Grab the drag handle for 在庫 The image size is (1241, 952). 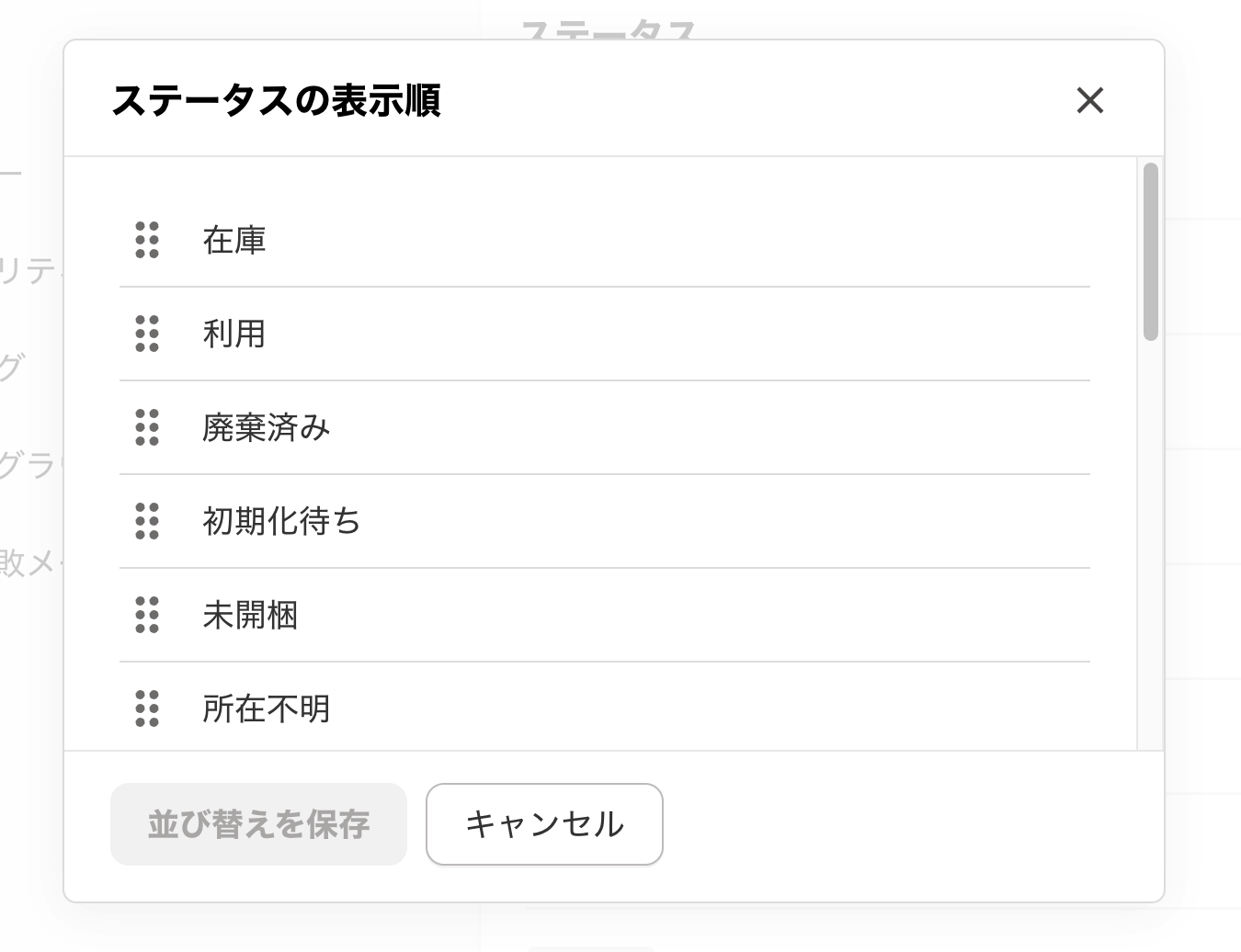coord(147,240)
